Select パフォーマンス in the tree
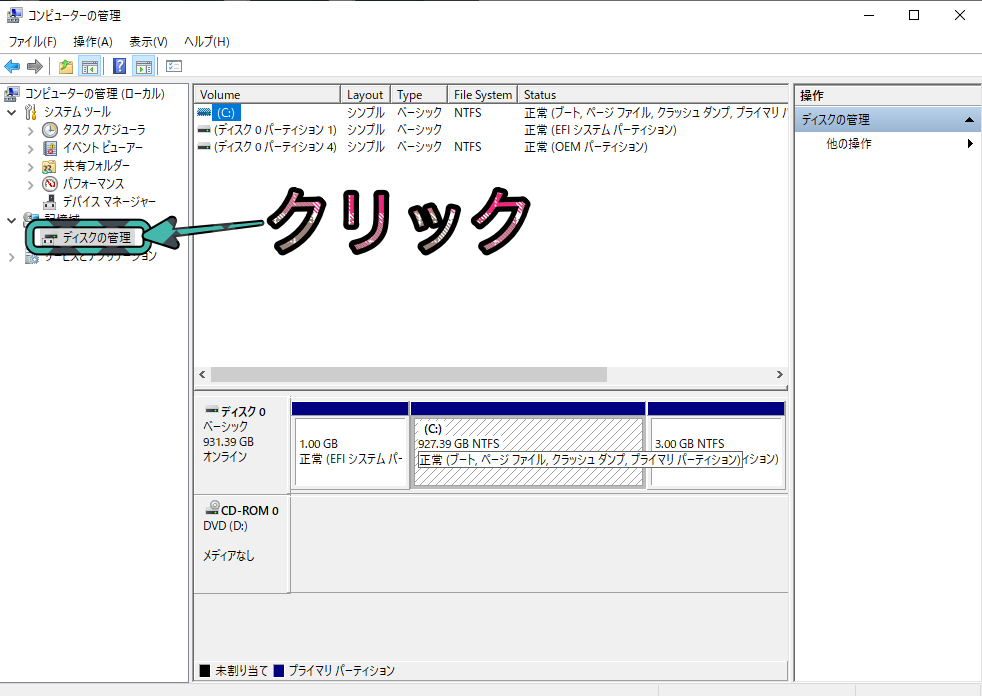Screen dimensions: 982x696 [93, 184]
